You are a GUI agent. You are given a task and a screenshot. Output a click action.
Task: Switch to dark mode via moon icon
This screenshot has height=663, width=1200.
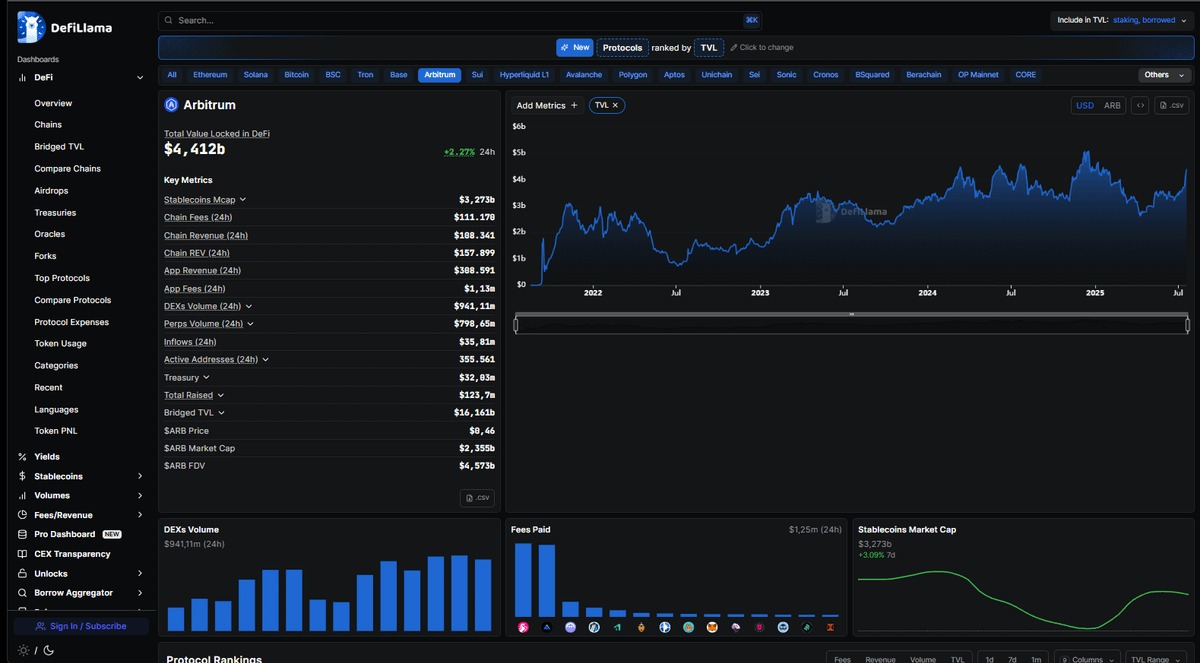(x=48, y=650)
